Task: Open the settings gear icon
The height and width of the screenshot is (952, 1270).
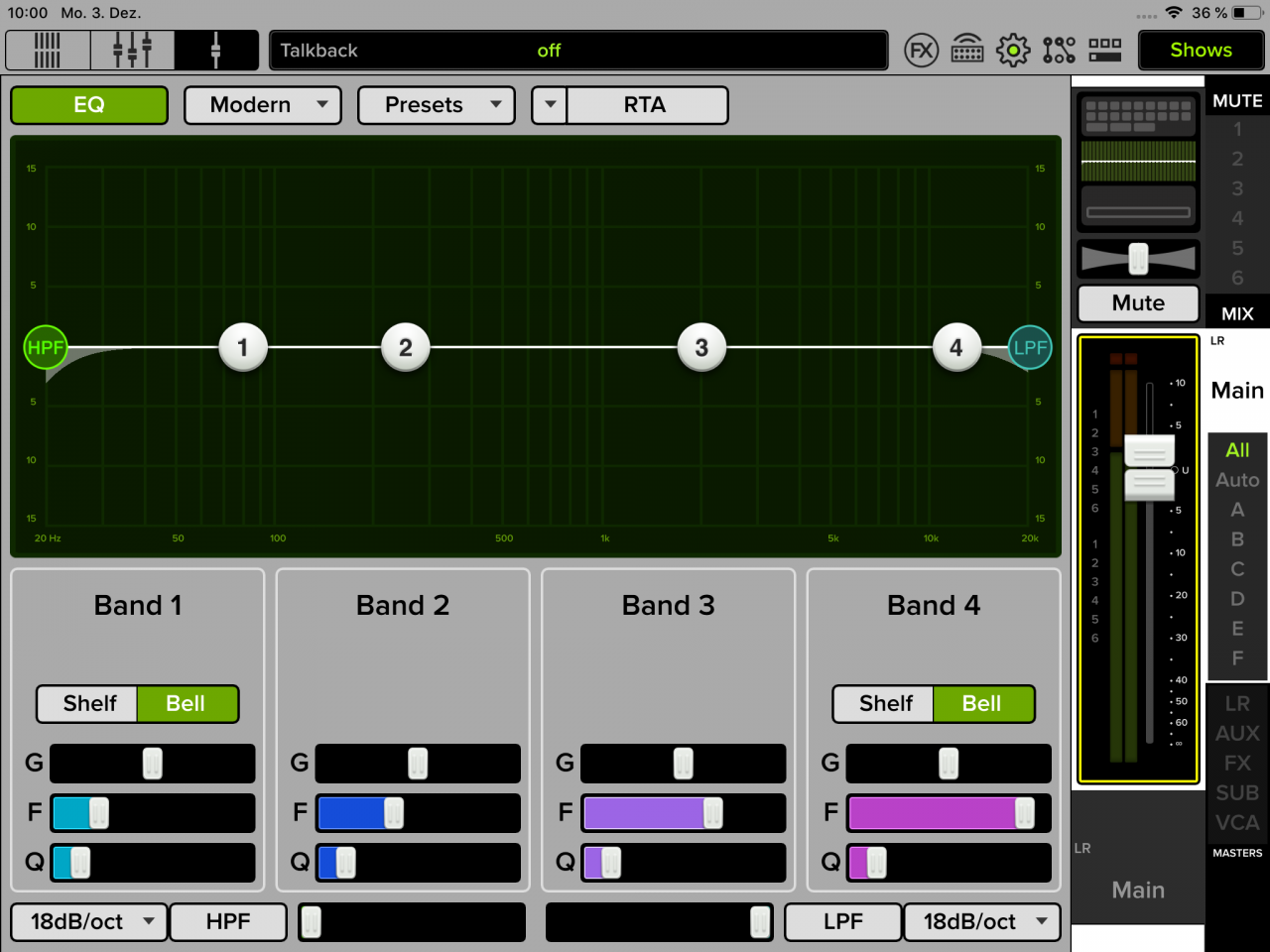Action: click(1013, 51)
